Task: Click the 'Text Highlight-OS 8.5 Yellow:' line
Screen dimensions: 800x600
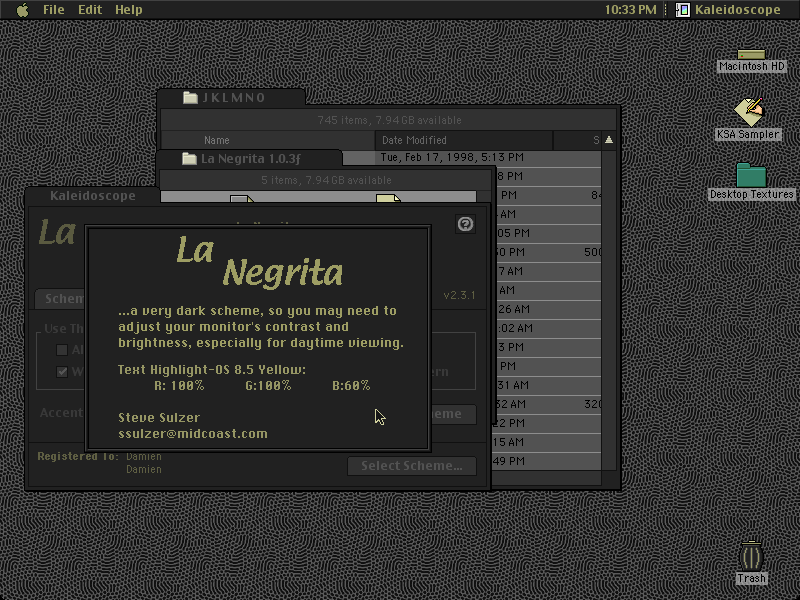Action: pos(212,369)
